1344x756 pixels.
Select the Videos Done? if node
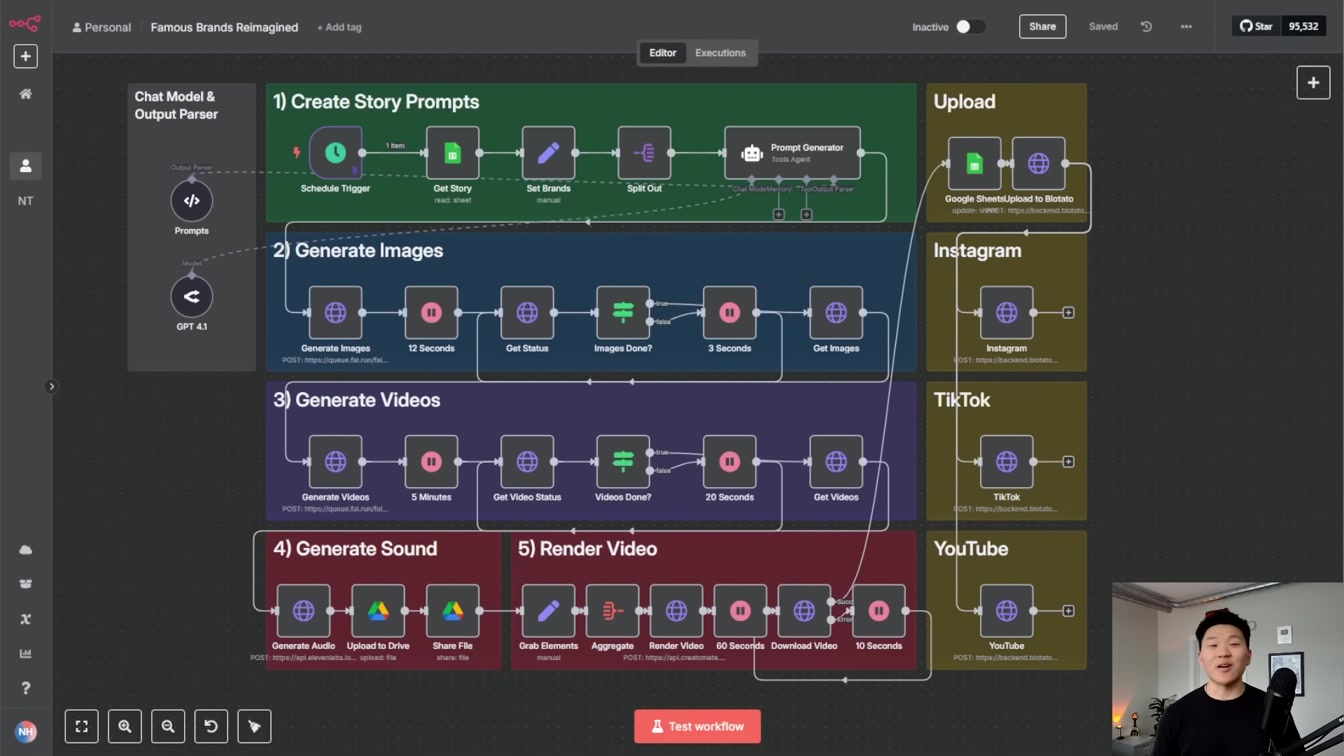coord(623,461)
